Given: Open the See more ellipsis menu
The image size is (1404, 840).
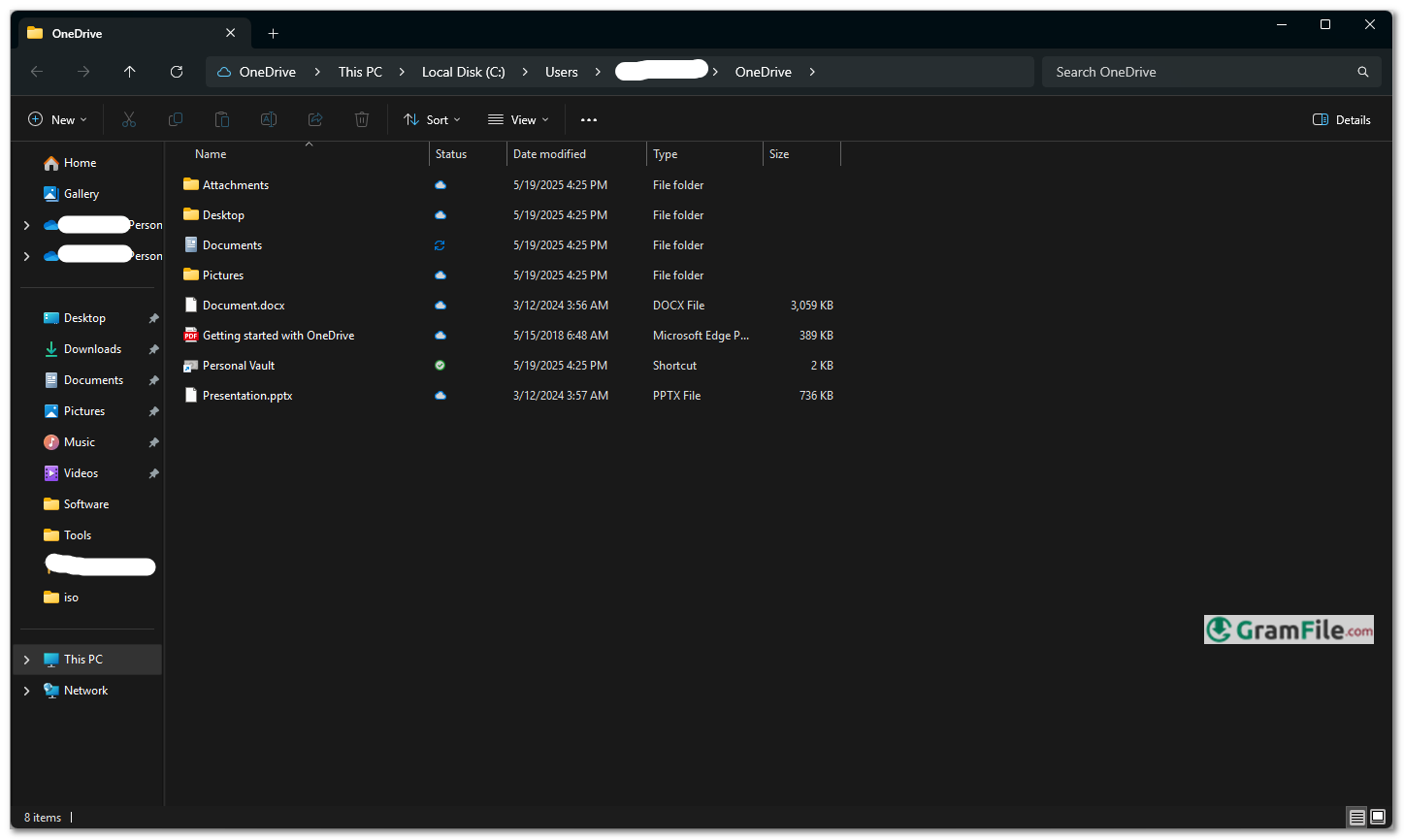Looking at the screenshot, I should [589, 120].
